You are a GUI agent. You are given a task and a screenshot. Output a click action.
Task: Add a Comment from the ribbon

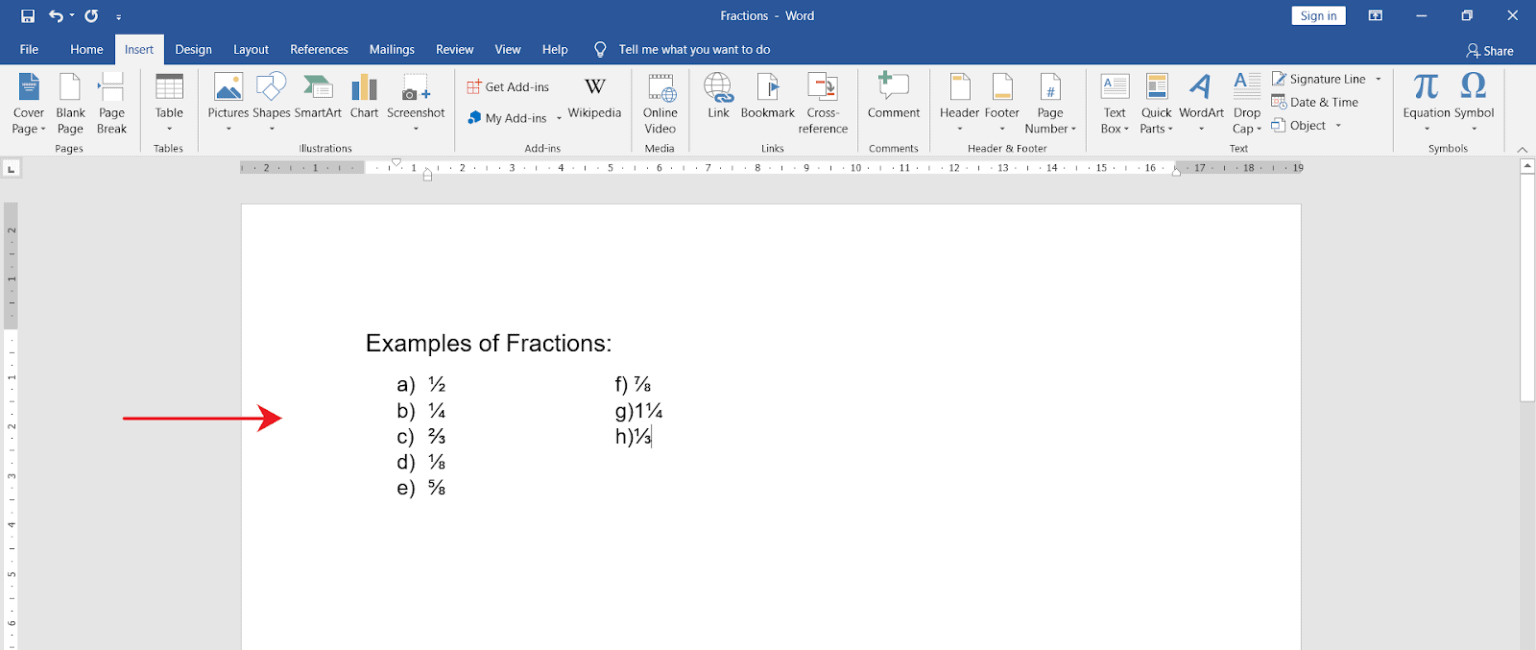893,97
